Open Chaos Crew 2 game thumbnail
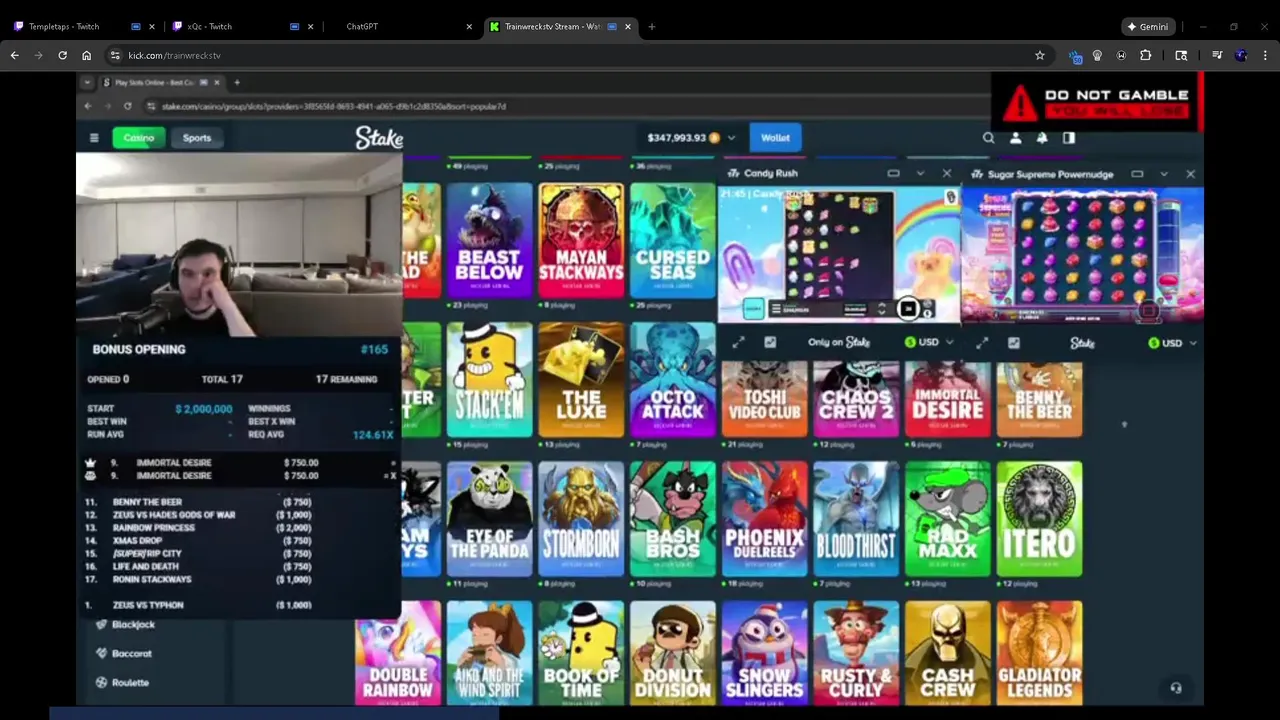 click(x=856, y=400)
